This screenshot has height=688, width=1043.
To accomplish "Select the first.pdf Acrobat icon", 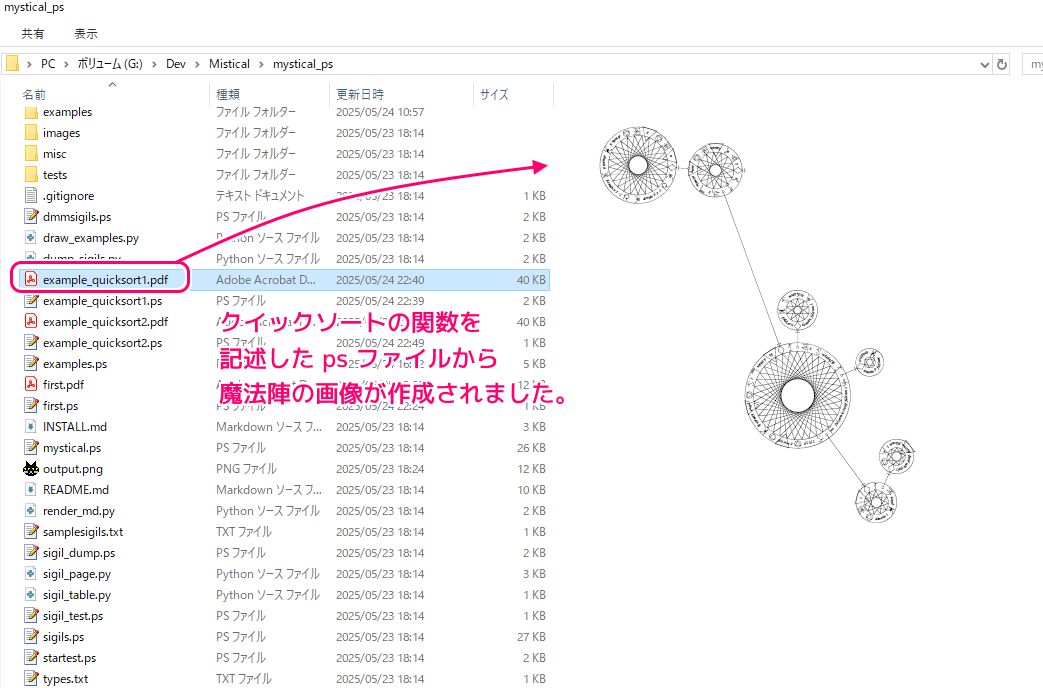I will coord(31,385).
